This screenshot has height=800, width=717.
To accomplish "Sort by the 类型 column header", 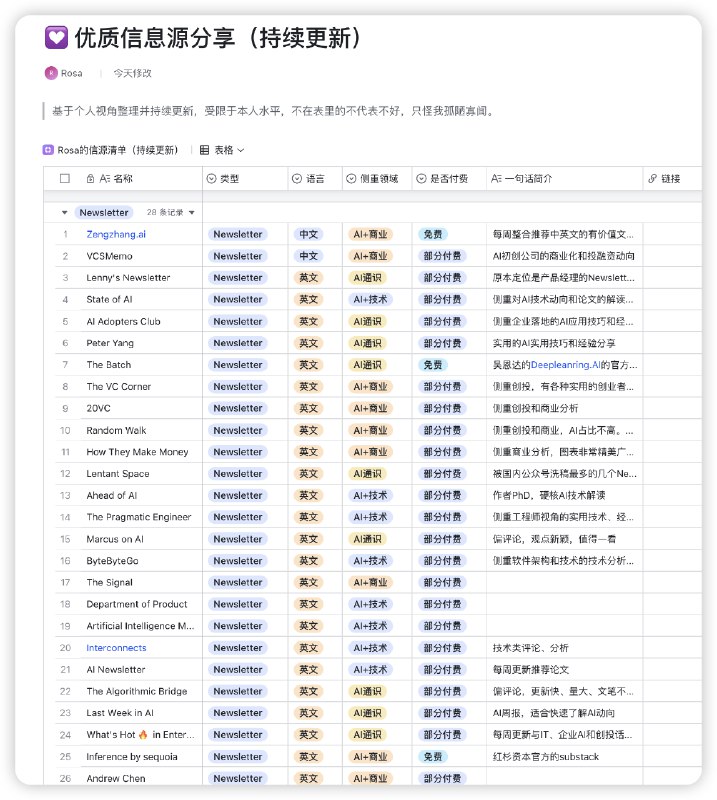I will 245,179.
